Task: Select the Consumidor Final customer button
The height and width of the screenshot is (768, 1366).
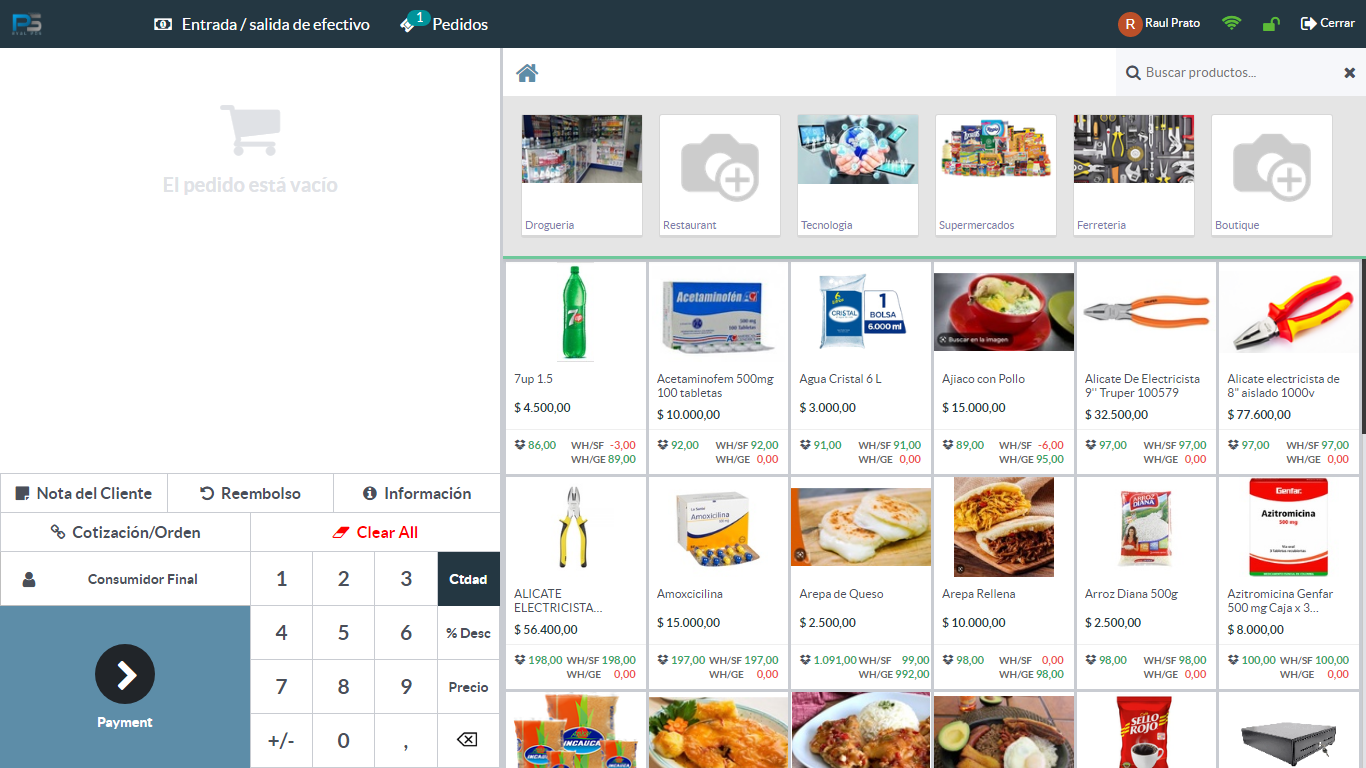Action: [125, 579]
